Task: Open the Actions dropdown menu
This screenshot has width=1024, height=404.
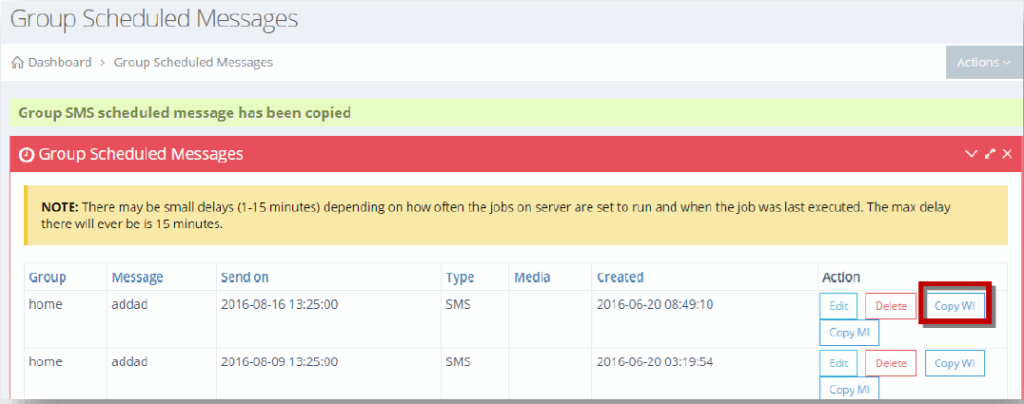Action: tap(984, 63)
